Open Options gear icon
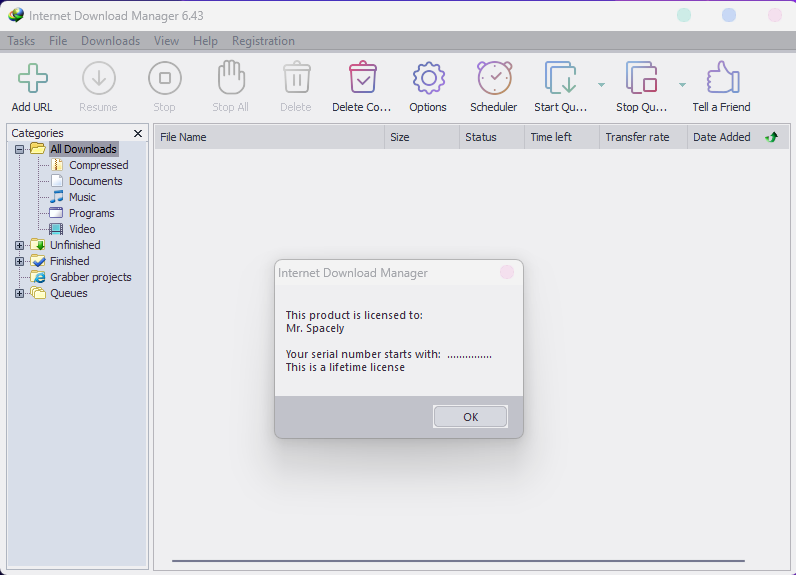The width and height of the screenshot is (796, 575). pos(428,78)
